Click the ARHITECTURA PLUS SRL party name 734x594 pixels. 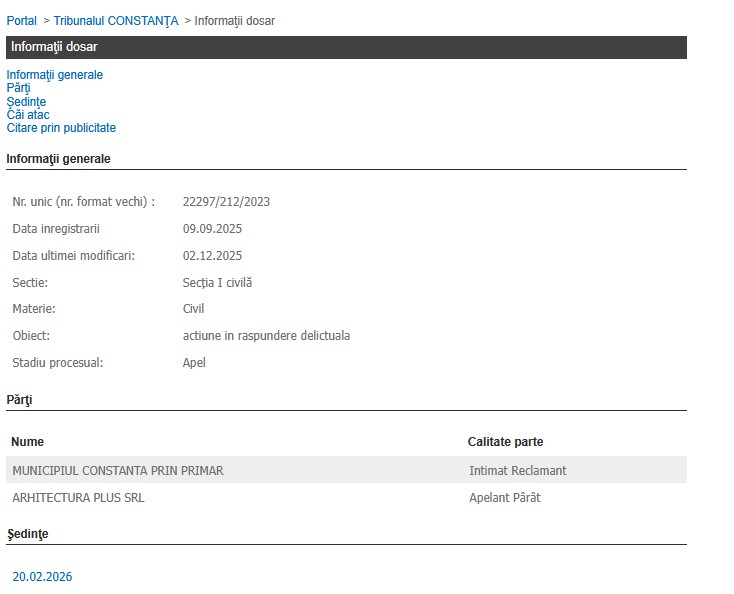(78, 498)
